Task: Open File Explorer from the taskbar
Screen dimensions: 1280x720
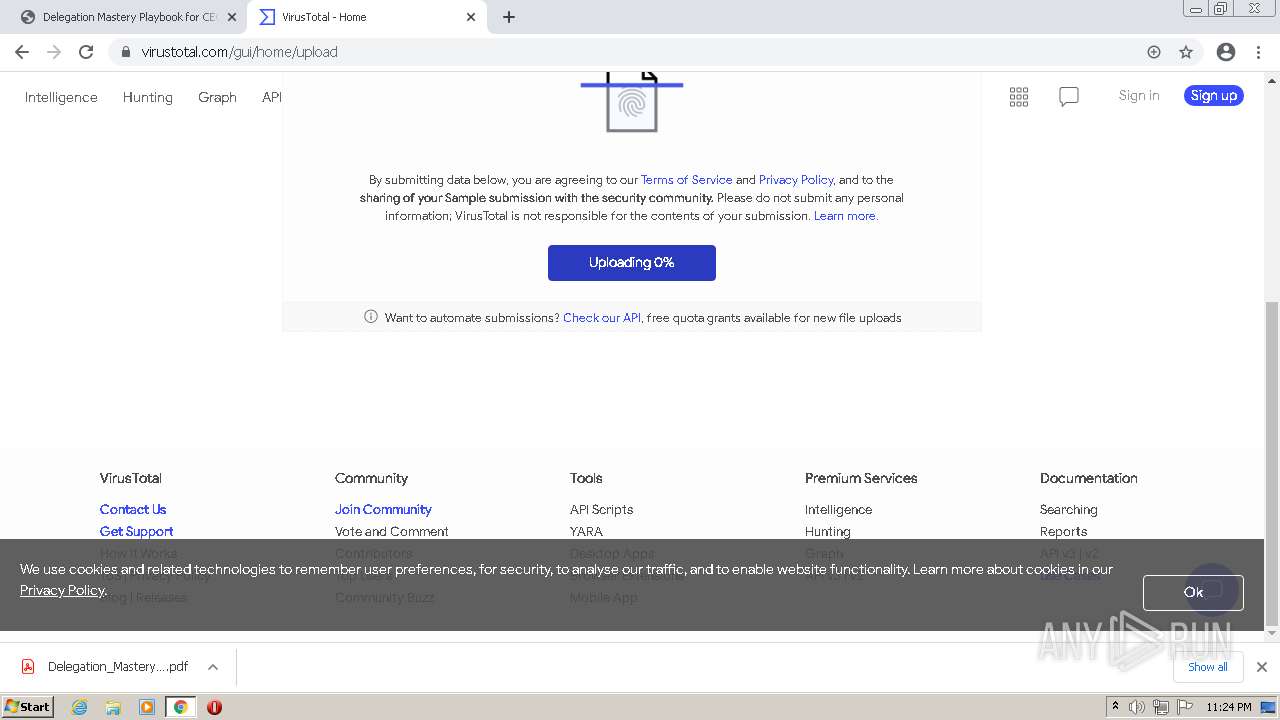Action: click(113, 707)
